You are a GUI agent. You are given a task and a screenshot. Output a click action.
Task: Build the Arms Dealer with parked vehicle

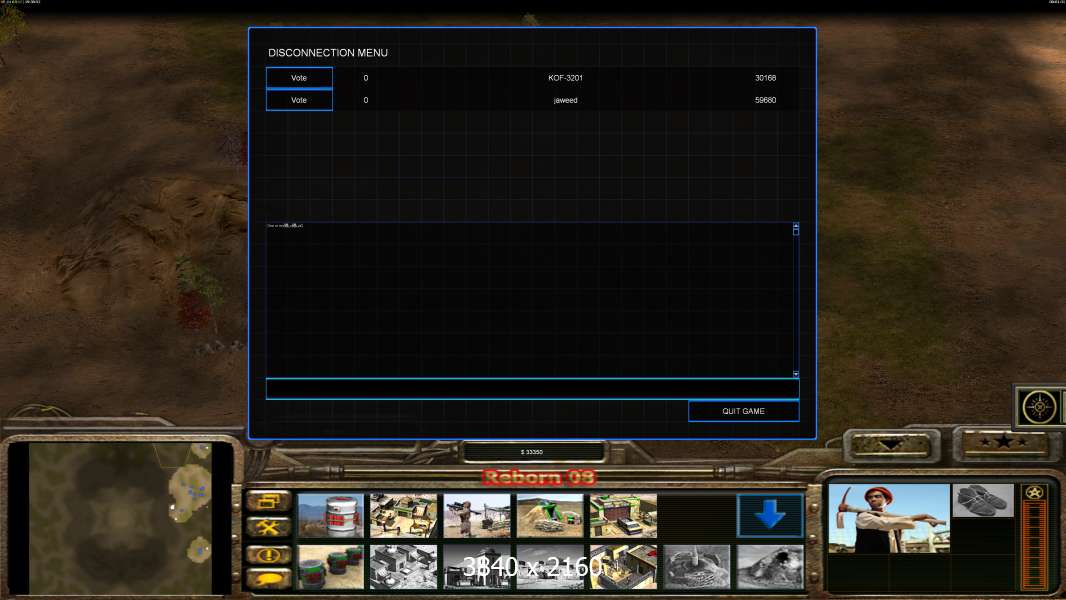623,516
